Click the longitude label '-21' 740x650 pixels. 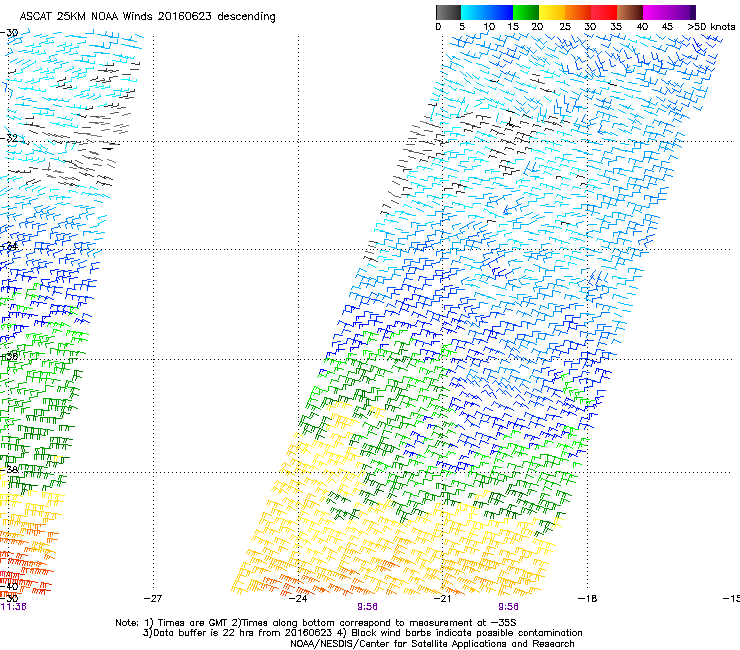point(442,599)
